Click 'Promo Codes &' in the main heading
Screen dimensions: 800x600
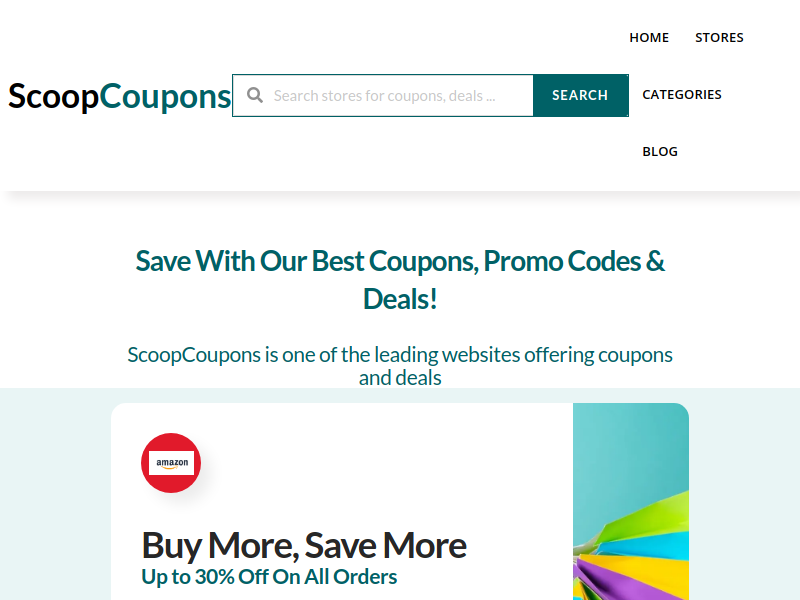coord(574,261)
